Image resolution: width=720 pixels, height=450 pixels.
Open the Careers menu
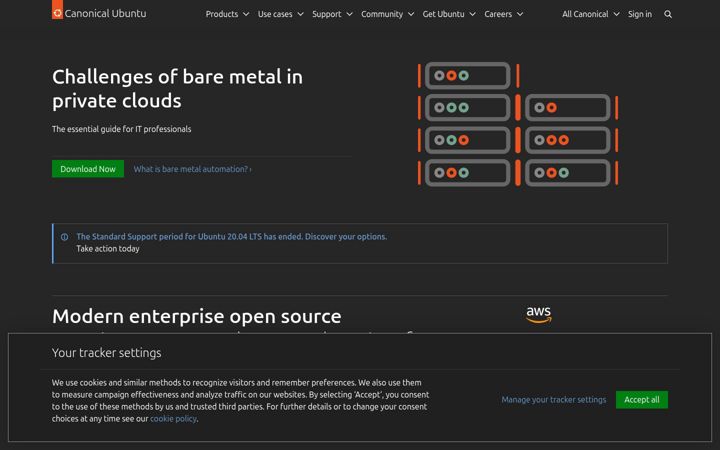pyautogui.click(x=504, y=14)
